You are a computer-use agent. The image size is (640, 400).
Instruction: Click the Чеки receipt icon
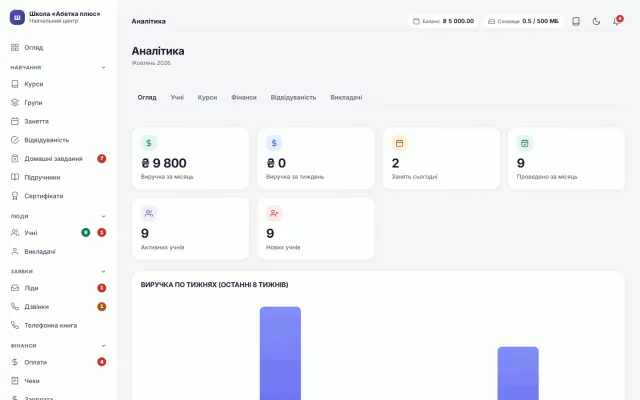pos(15,381)
